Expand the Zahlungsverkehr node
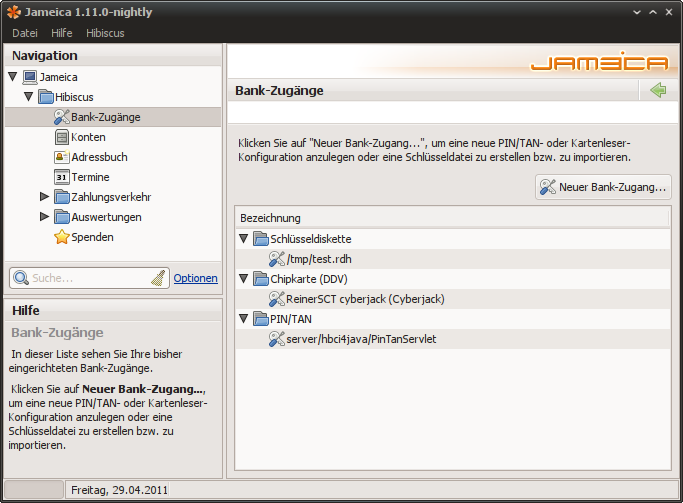The height and width of the screenshot is (503, 683). point(44,196)
